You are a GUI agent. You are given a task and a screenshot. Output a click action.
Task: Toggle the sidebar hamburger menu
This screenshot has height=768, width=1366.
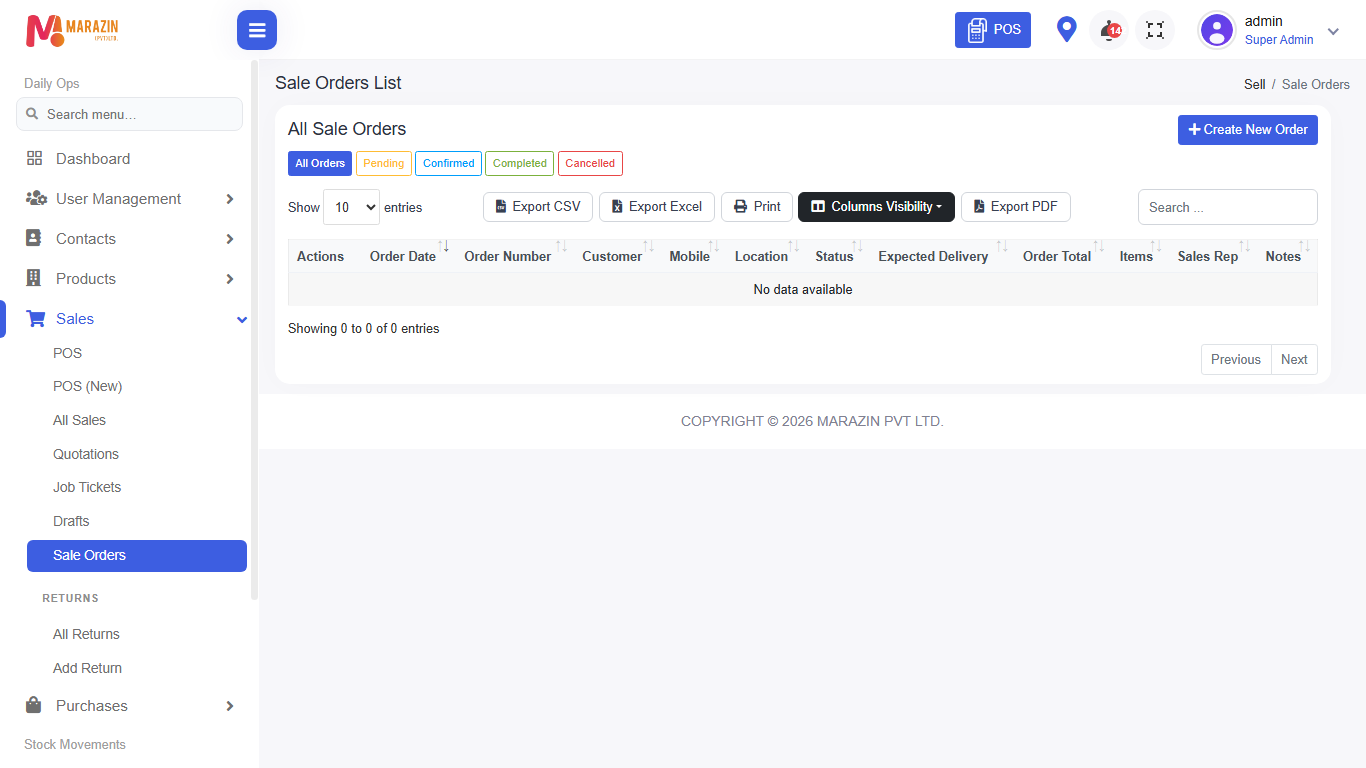pyautogui.click(x=257, y=30)
